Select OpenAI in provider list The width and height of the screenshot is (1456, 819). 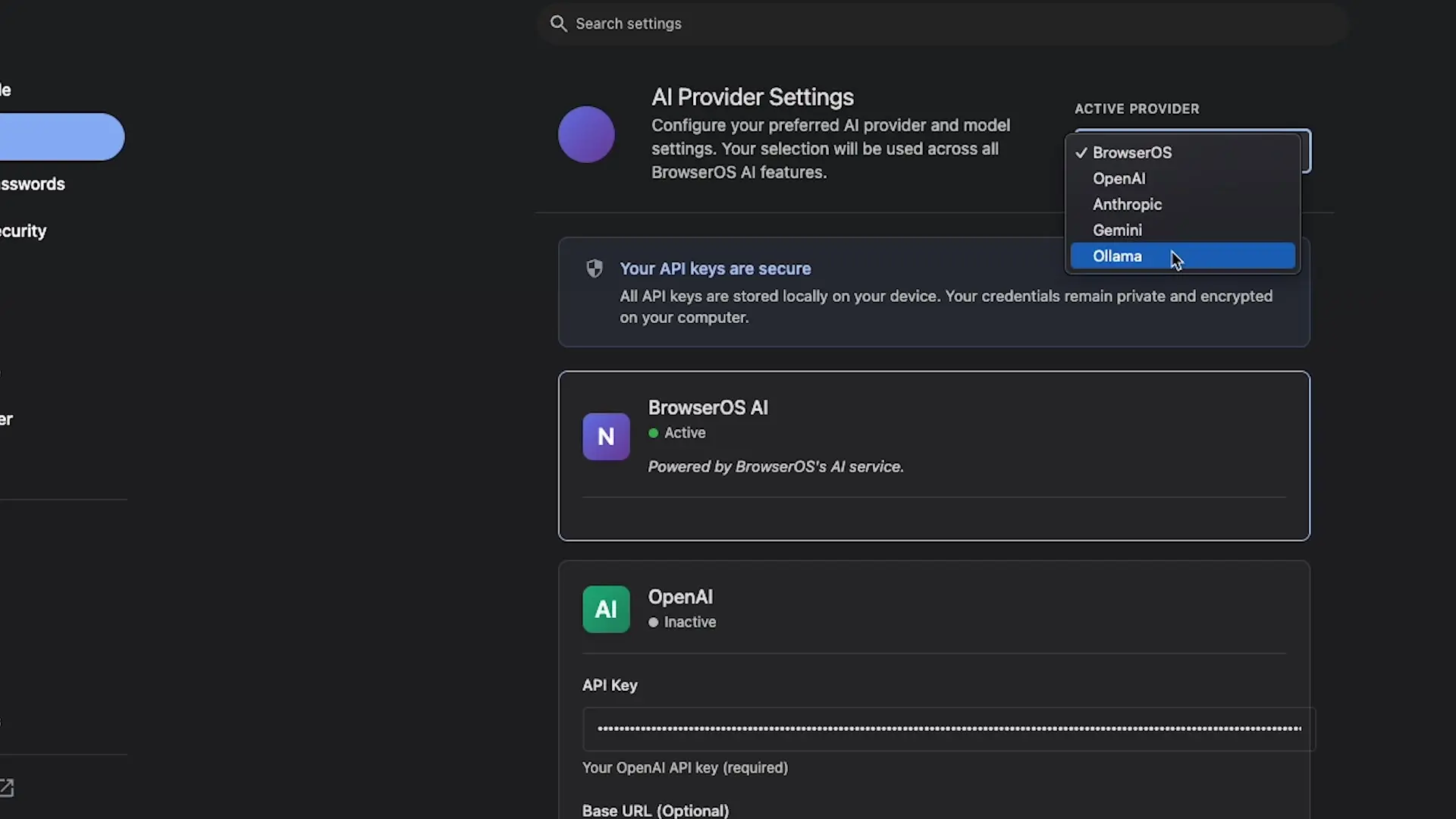point(1182,179)
